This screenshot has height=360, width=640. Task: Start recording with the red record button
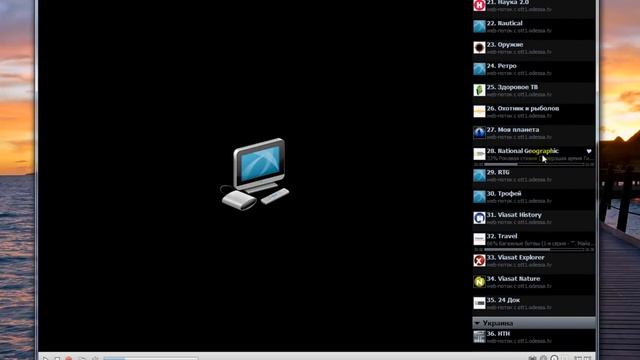(69, 358)
